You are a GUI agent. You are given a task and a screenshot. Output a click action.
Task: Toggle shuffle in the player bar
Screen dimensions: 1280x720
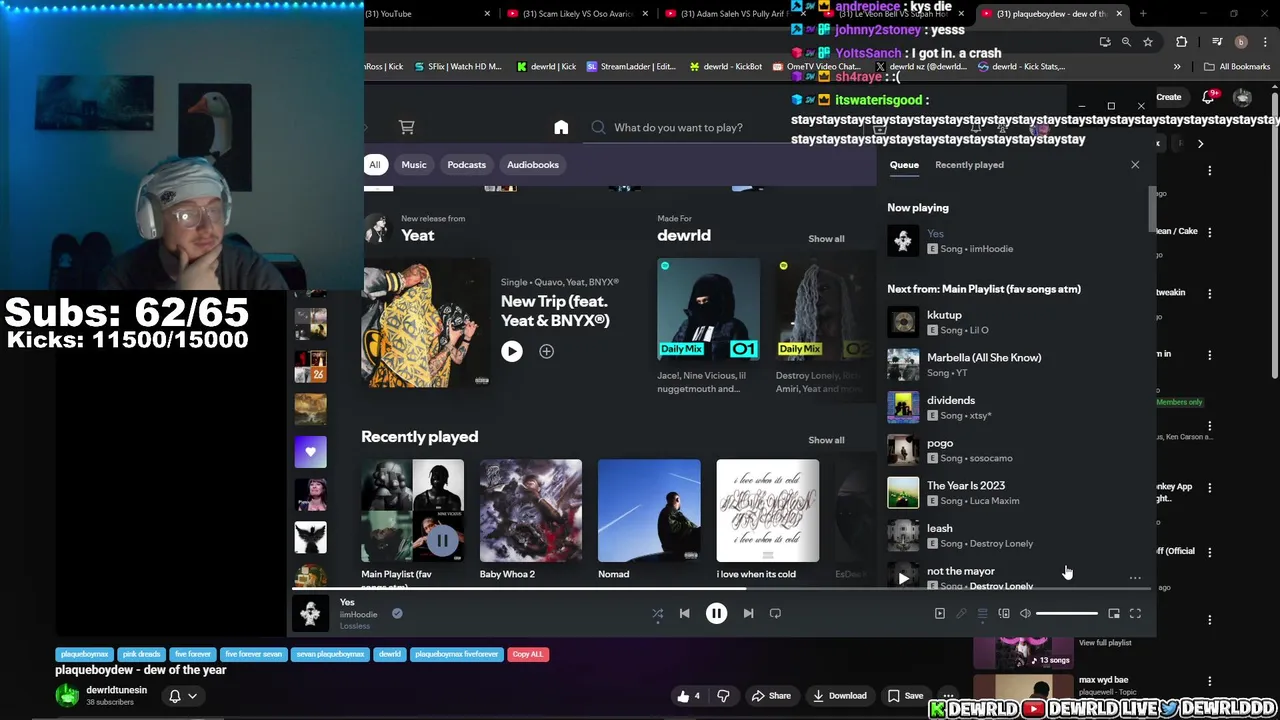click(657, 614)
